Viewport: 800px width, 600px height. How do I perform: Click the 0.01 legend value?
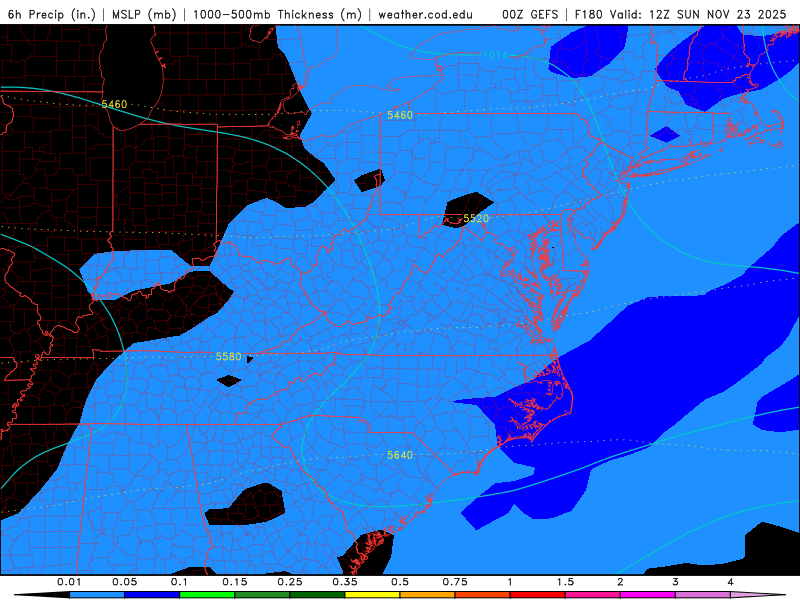click(x=69, y=582)
